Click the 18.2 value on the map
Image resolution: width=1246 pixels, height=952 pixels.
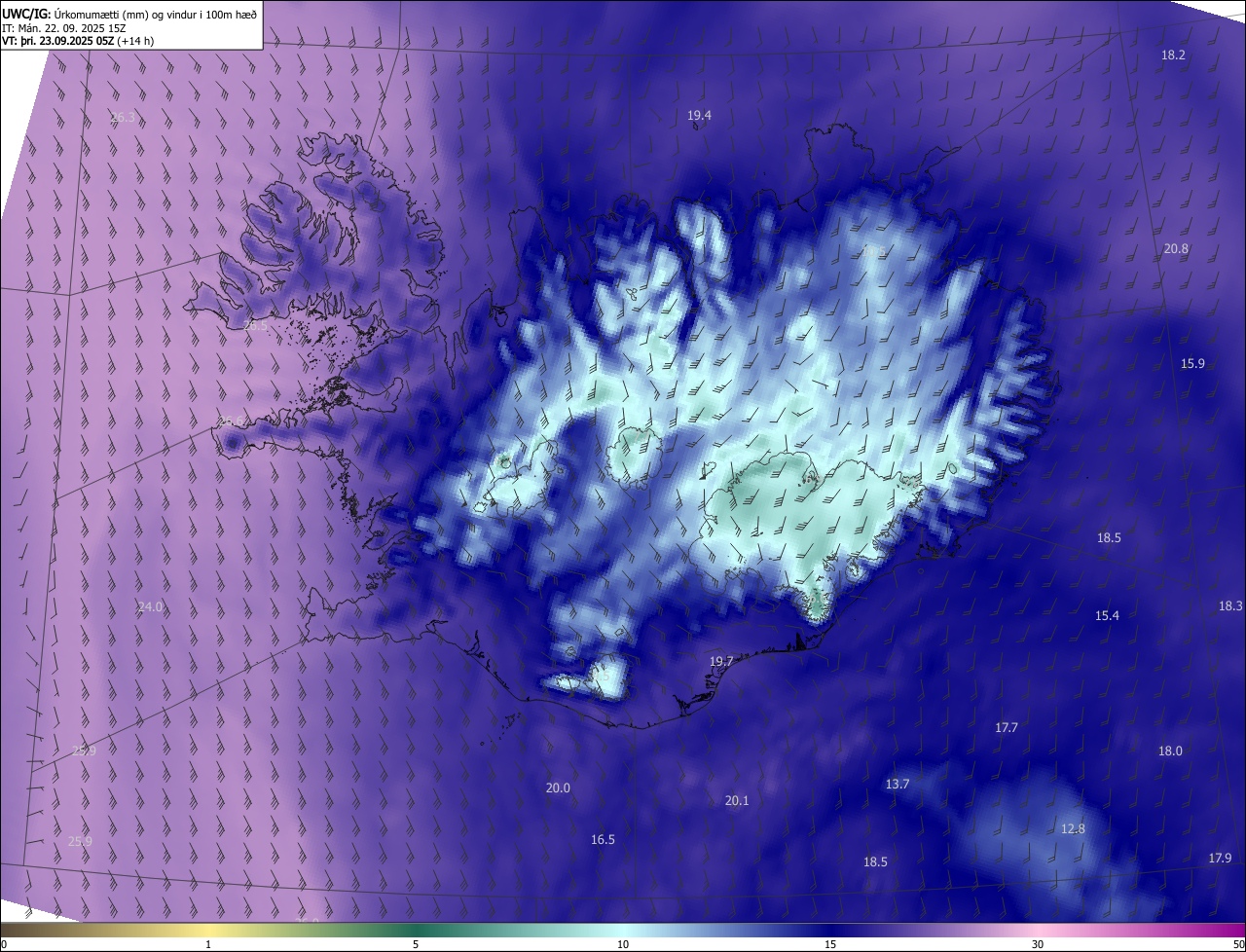click(x=1173, y=55)
